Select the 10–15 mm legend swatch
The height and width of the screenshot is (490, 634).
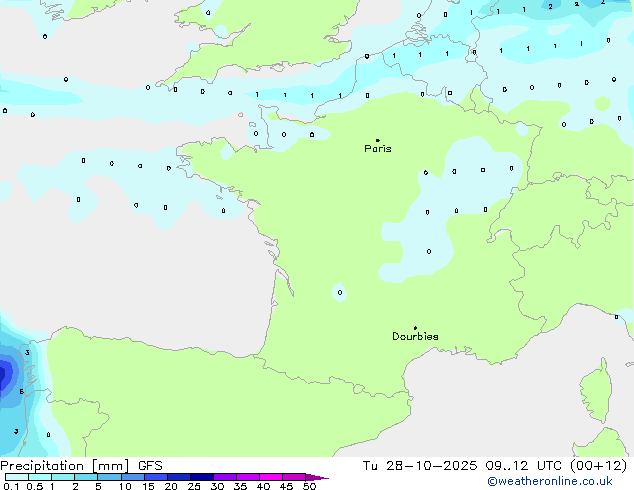[x=133, y=477]
